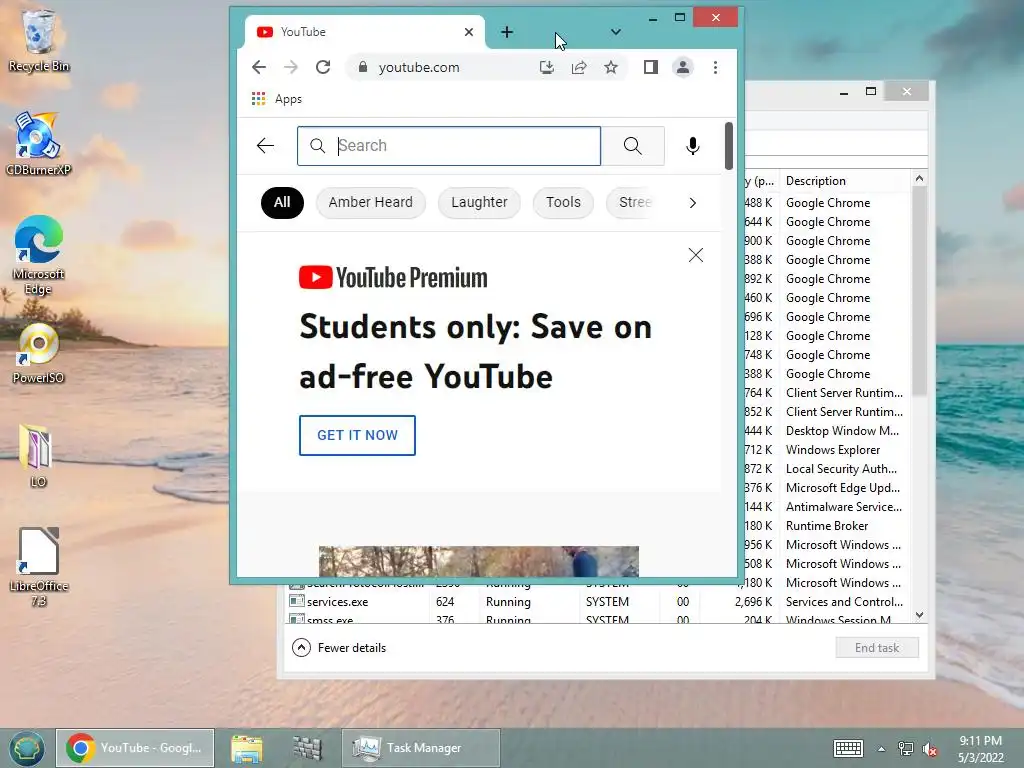Open File Explorer from the taskbar

[247, 748]
